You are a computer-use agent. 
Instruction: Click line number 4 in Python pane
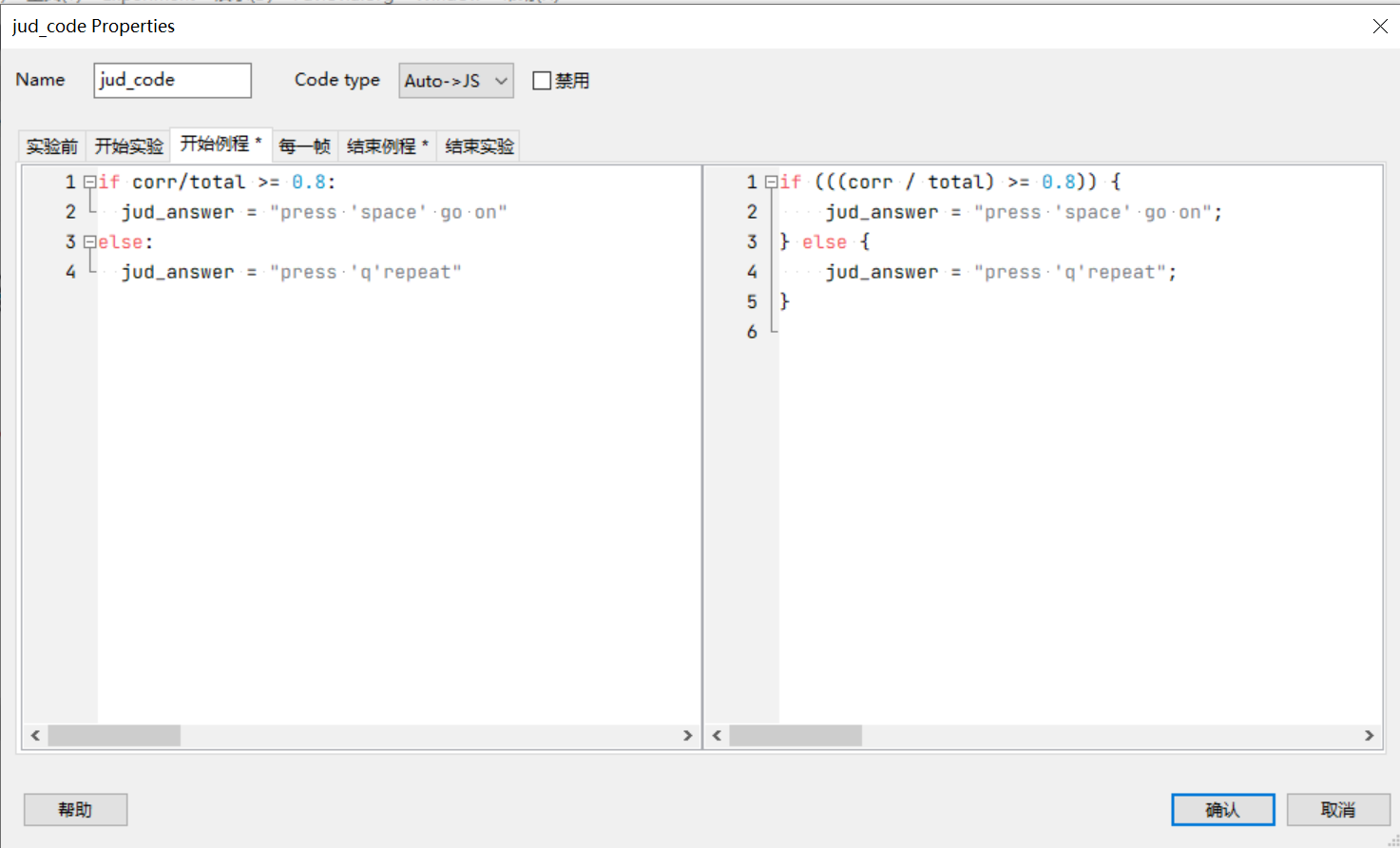[70, 272]
